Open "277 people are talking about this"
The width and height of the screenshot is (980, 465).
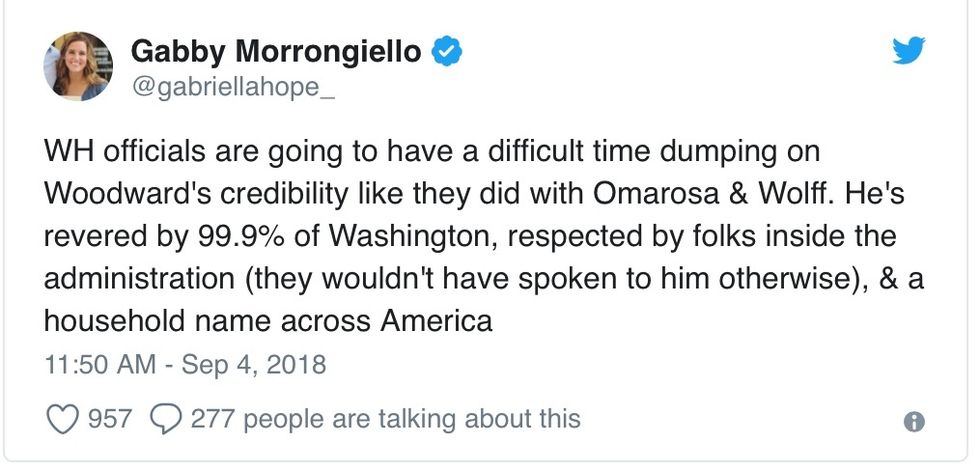(x=385, y=417)
